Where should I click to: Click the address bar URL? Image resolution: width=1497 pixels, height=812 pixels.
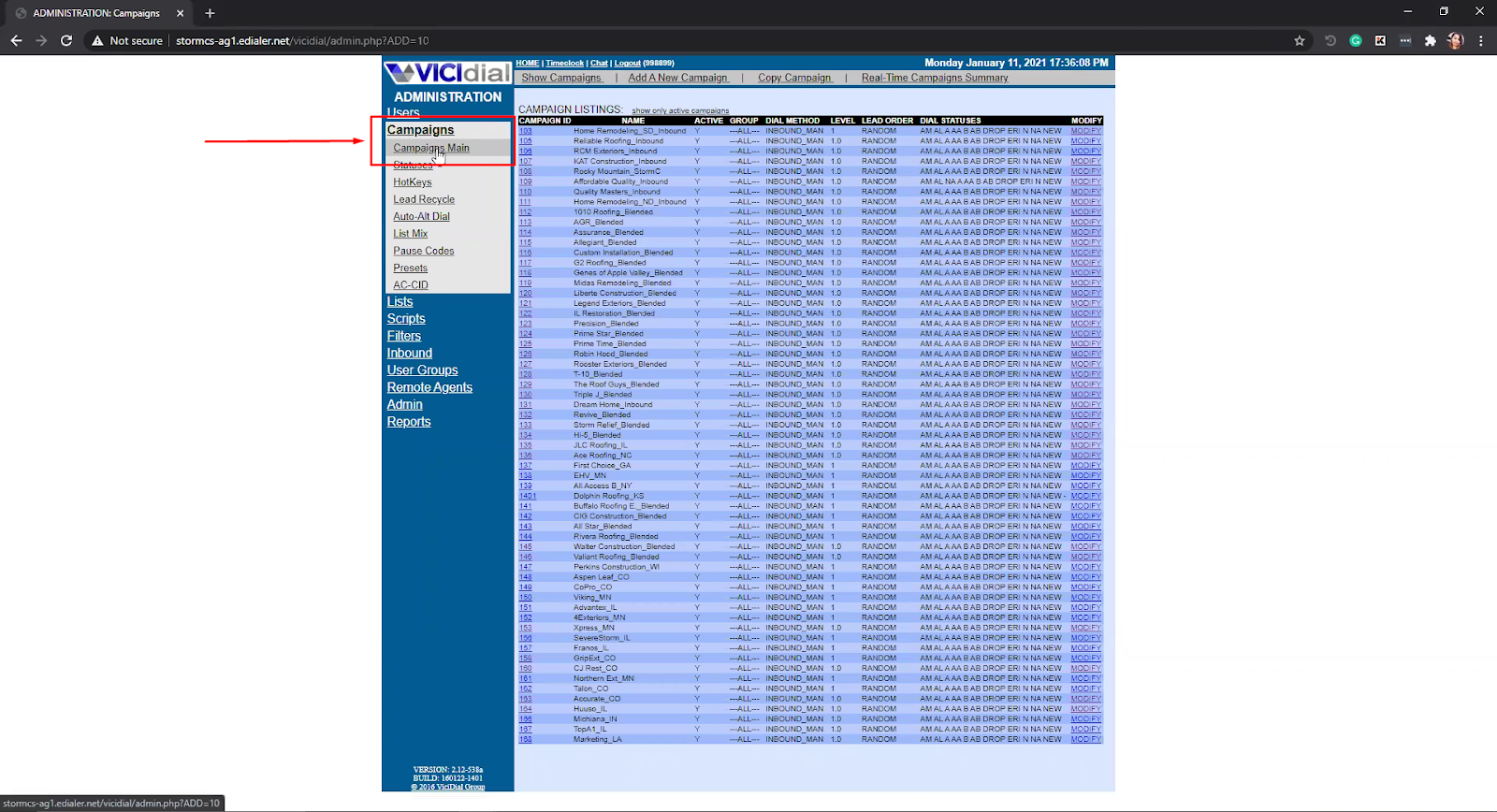[302, 41]
